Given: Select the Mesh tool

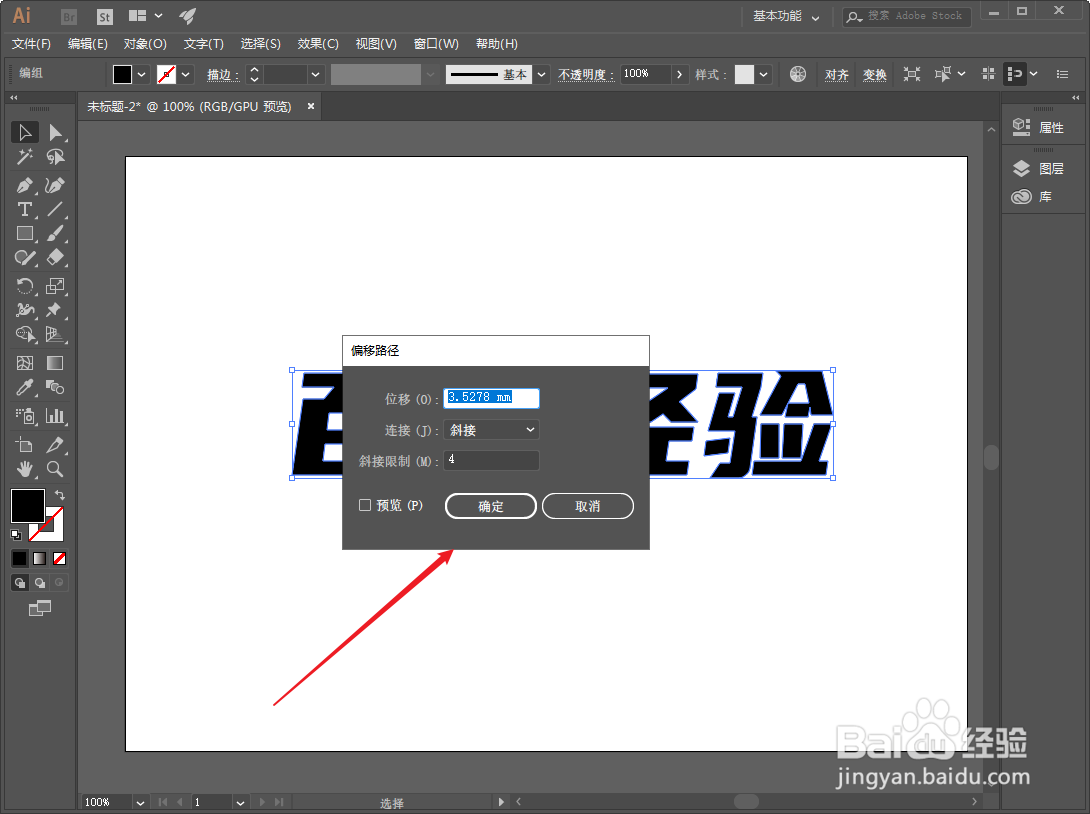Looking at the screenshot, I should (24, 363).
